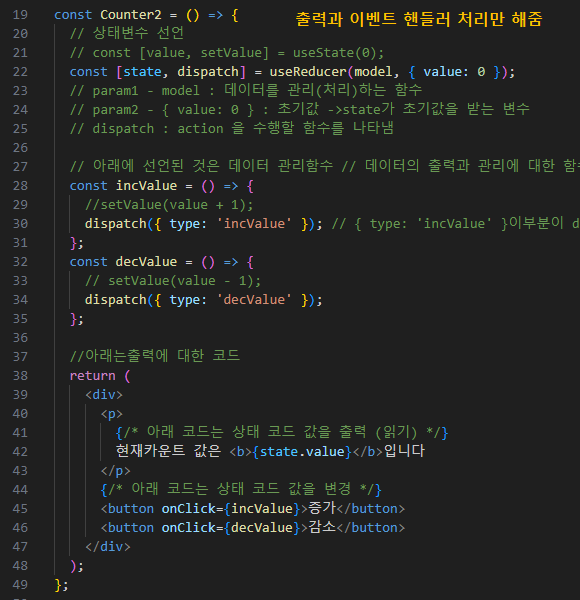Click the 'model' argument in useReducer
This screenshot has width=580, height=600.
[x=373, y=72]
